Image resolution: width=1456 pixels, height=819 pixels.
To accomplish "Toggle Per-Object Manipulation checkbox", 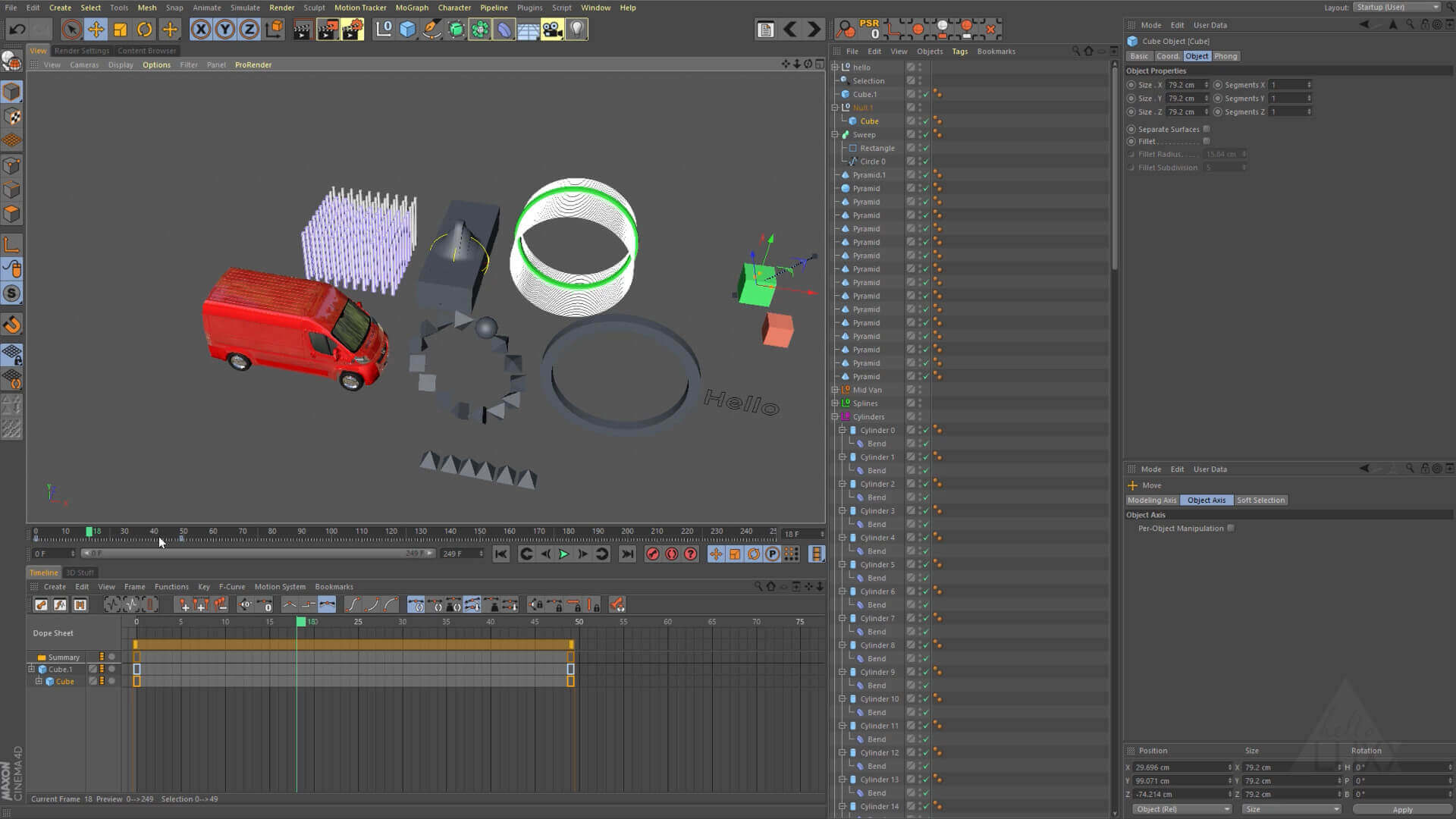I will point(1231,529).
